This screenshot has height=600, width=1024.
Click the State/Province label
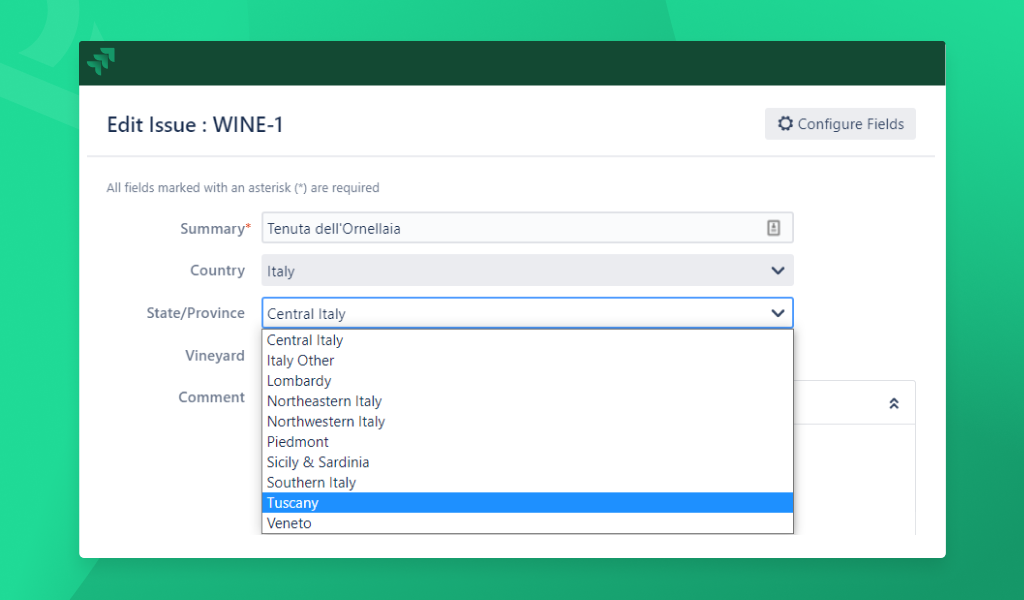point(195,313)
